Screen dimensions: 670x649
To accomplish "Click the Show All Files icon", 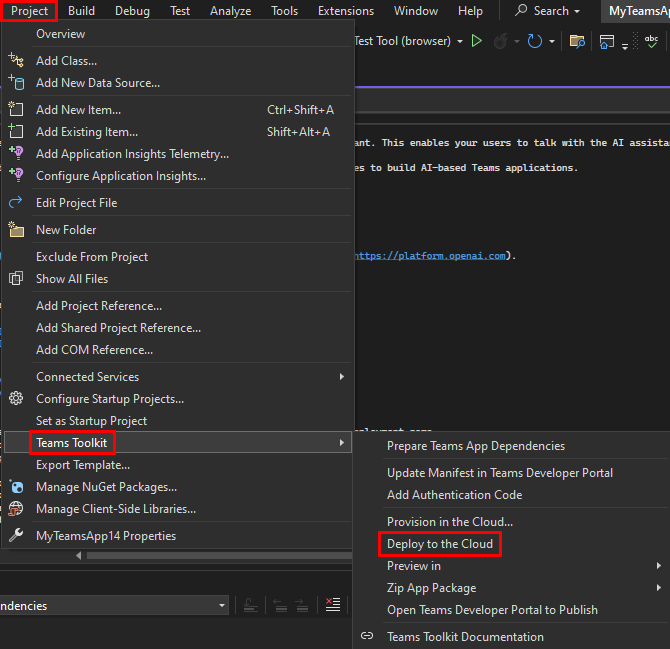I will point(16,279).
